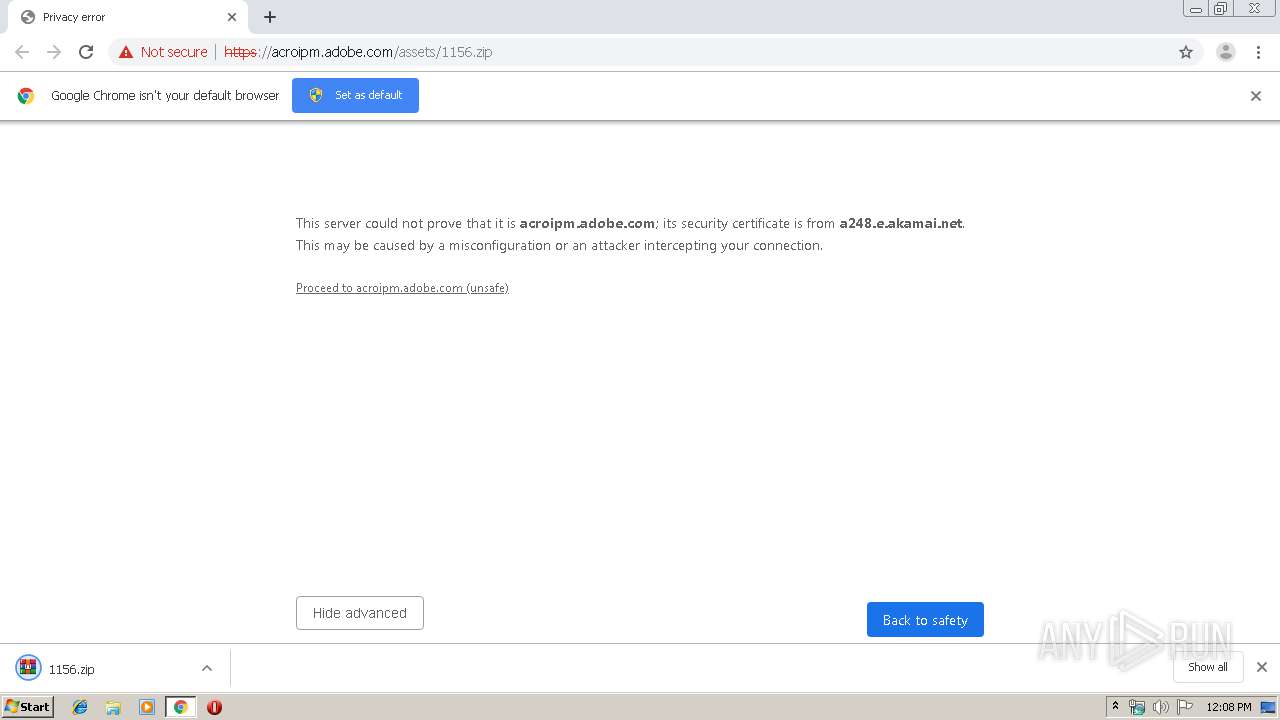Reload the current page
This screenshot has height=720, width=1280.
point(86,52)
